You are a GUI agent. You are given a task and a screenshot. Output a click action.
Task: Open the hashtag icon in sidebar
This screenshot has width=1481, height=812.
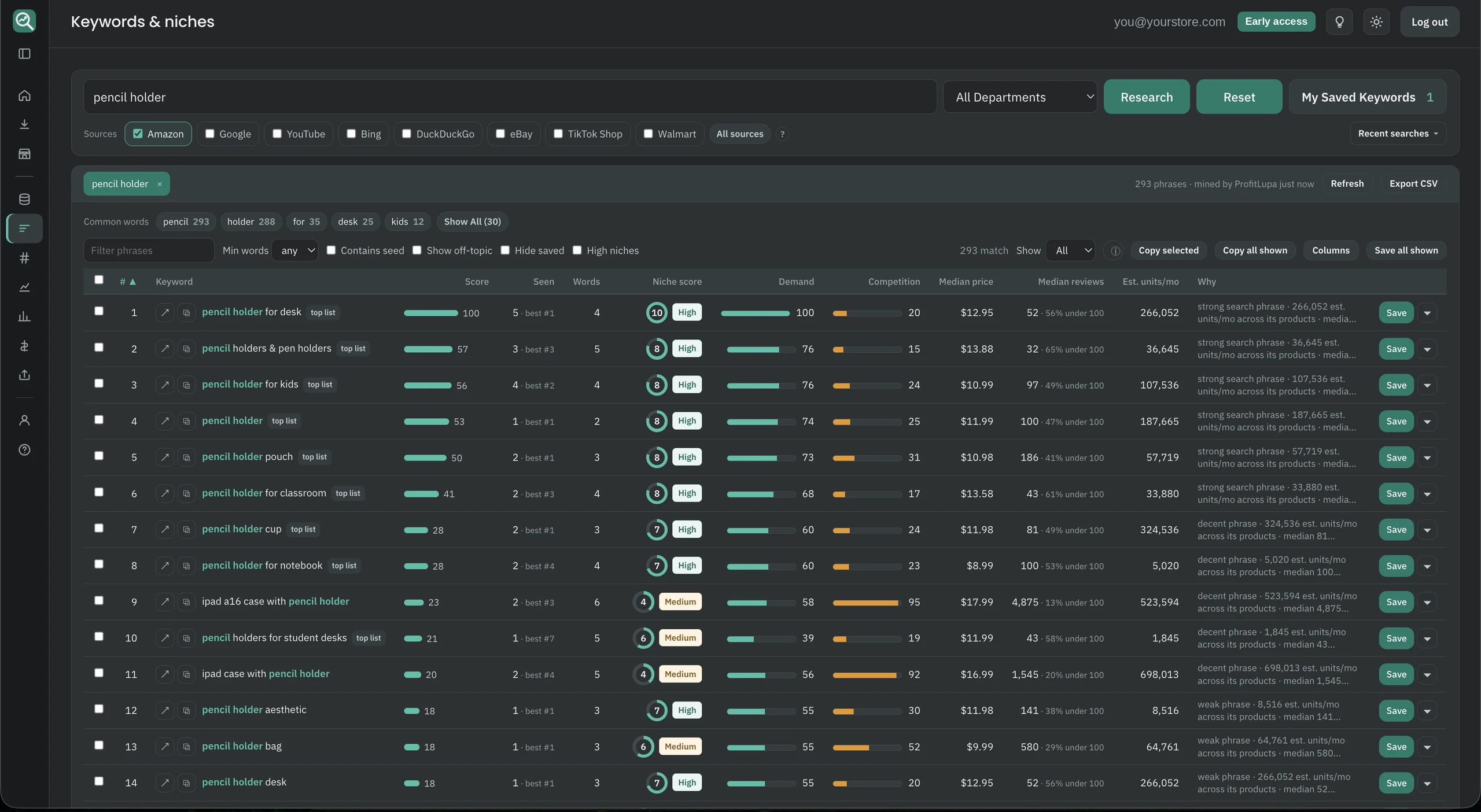(x=24, y=258)
